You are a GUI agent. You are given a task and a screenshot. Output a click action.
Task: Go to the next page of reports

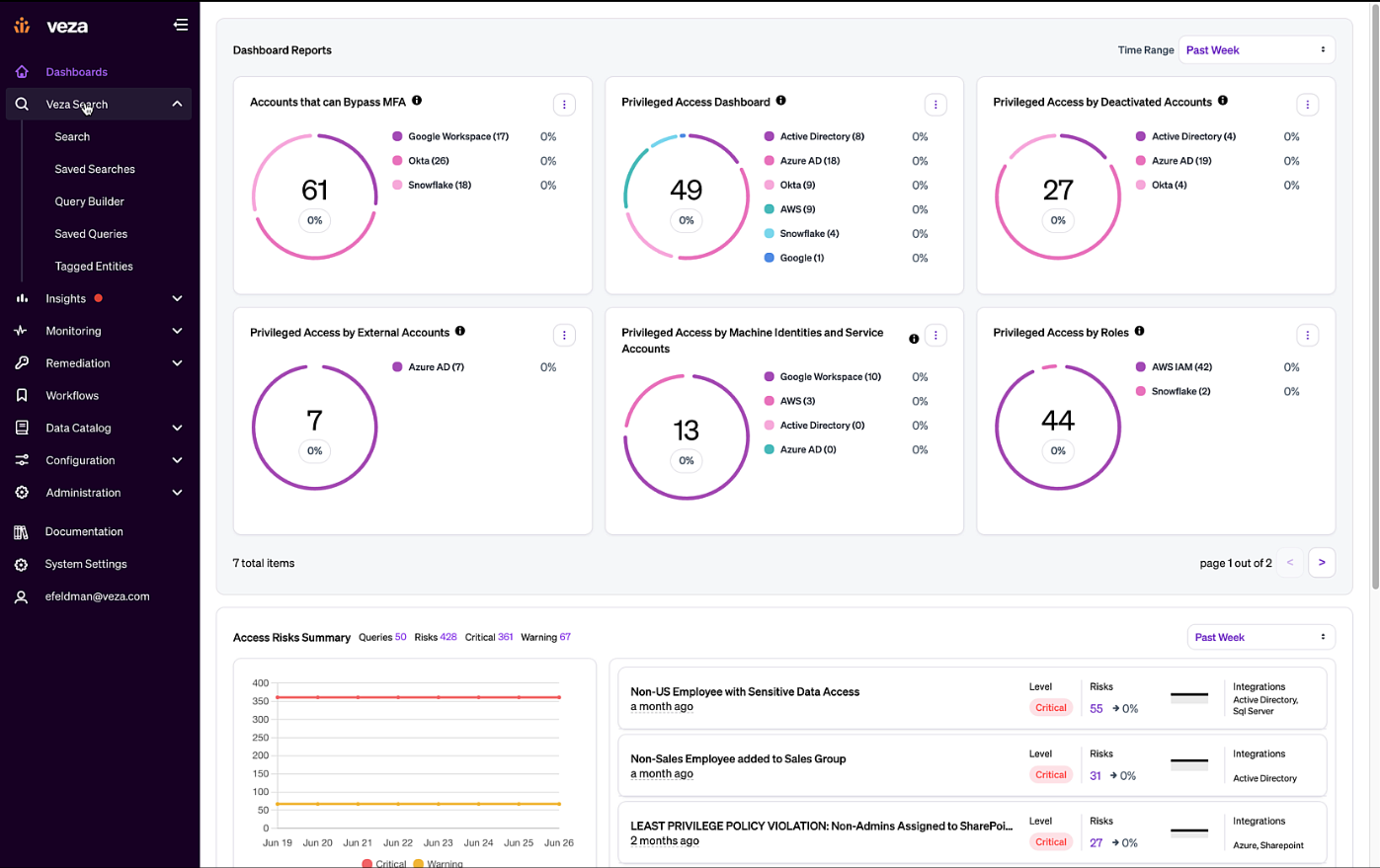pyautogui.click(x=1322, y=563)
